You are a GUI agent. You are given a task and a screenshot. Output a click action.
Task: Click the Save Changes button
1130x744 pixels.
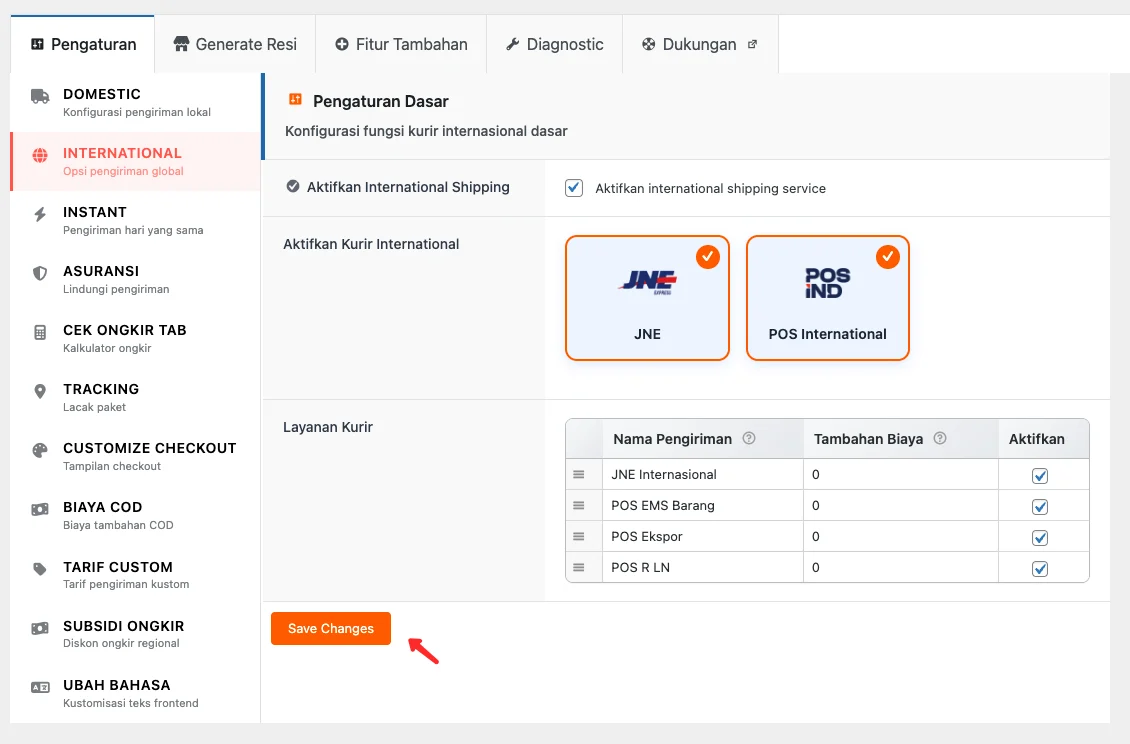point(330,628)
